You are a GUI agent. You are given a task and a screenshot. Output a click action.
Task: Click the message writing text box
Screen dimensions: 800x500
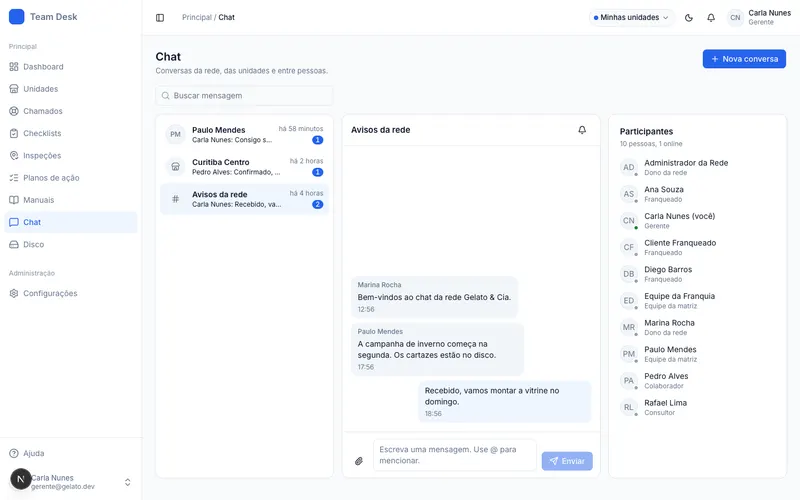(x=455, y=455)
